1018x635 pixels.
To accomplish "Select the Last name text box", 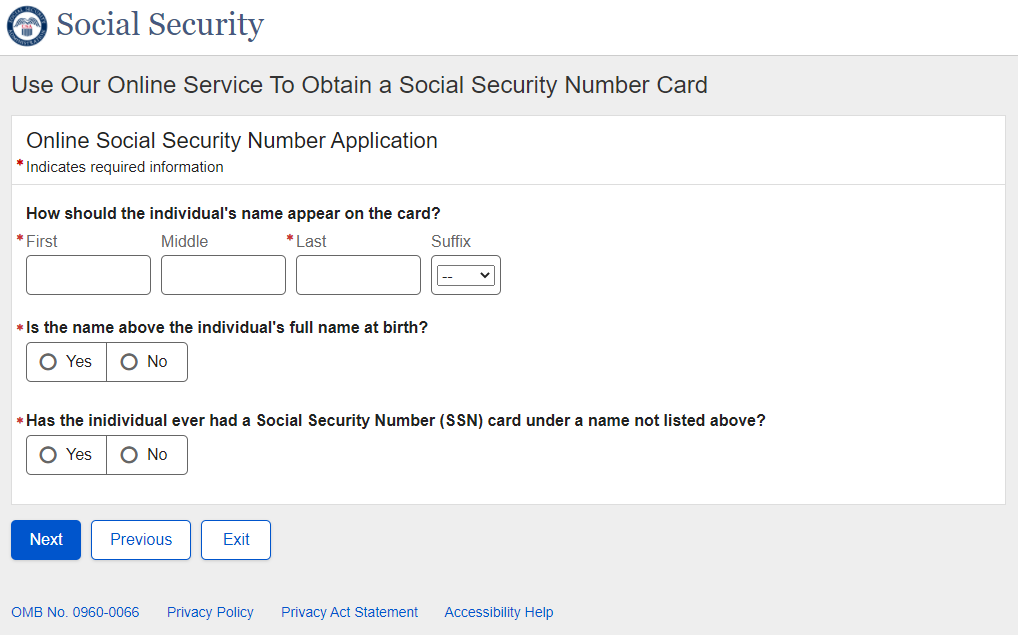I will [358, 275].
